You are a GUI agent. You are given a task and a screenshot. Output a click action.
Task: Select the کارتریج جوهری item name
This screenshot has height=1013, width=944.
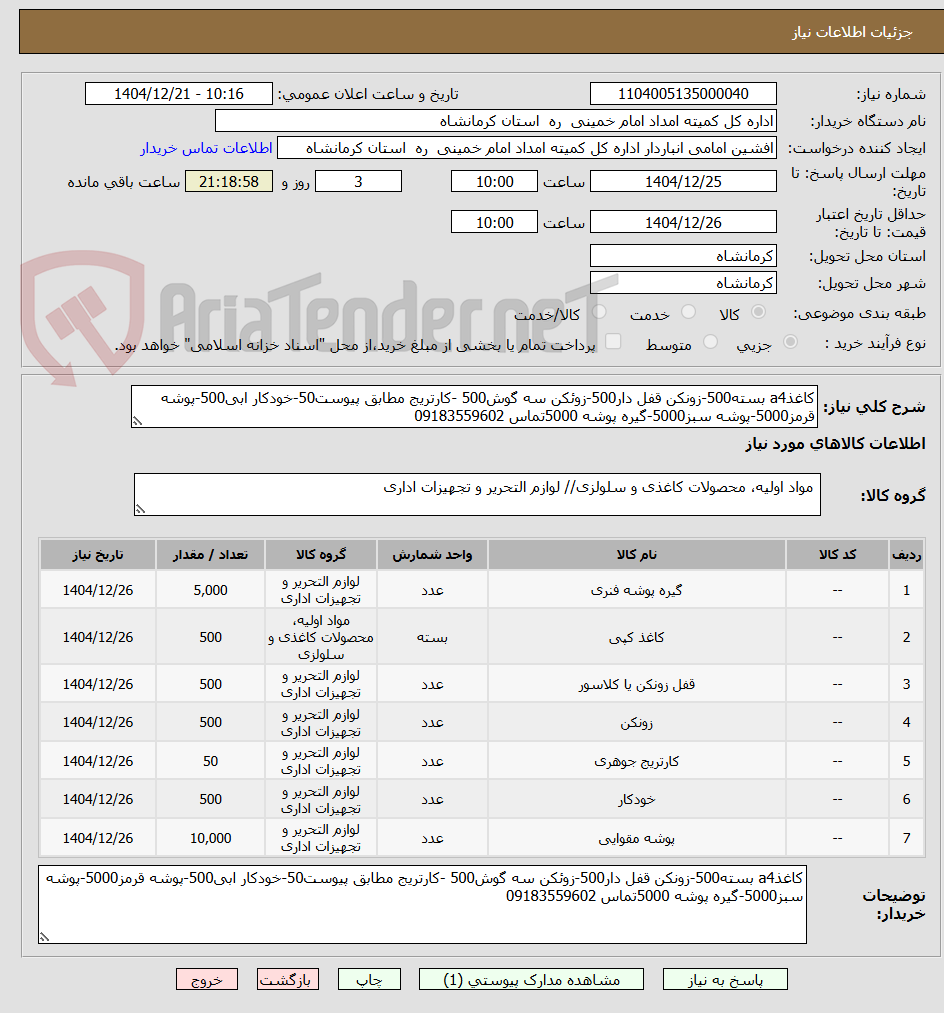(636, 761)
